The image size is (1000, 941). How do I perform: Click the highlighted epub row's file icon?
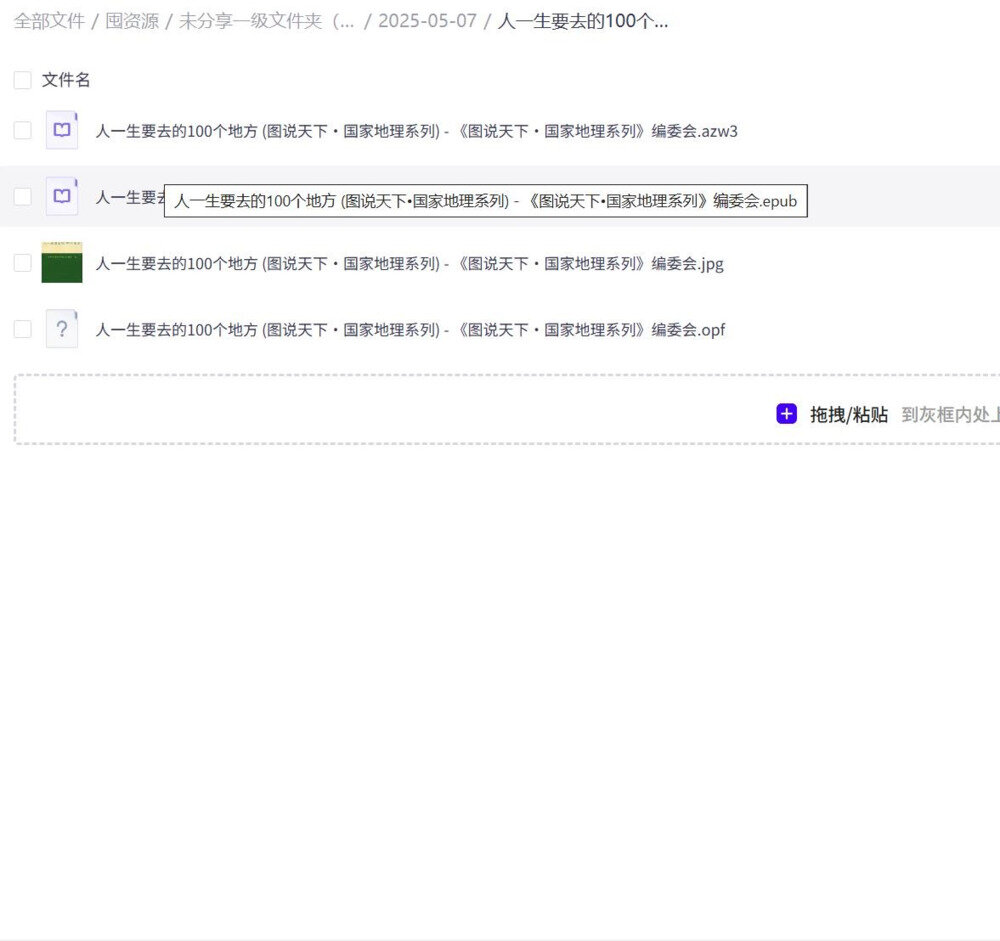point(61,197)
